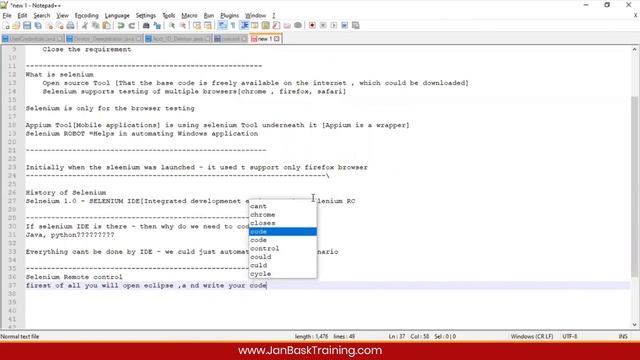Open the Tools menu
Image resolution: width=640 pixels, height=360 pixels.
coord(169,16)
